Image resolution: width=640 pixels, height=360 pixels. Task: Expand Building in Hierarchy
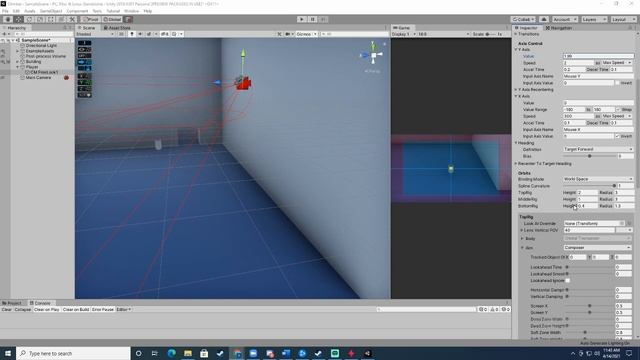(x=18, y=62)
